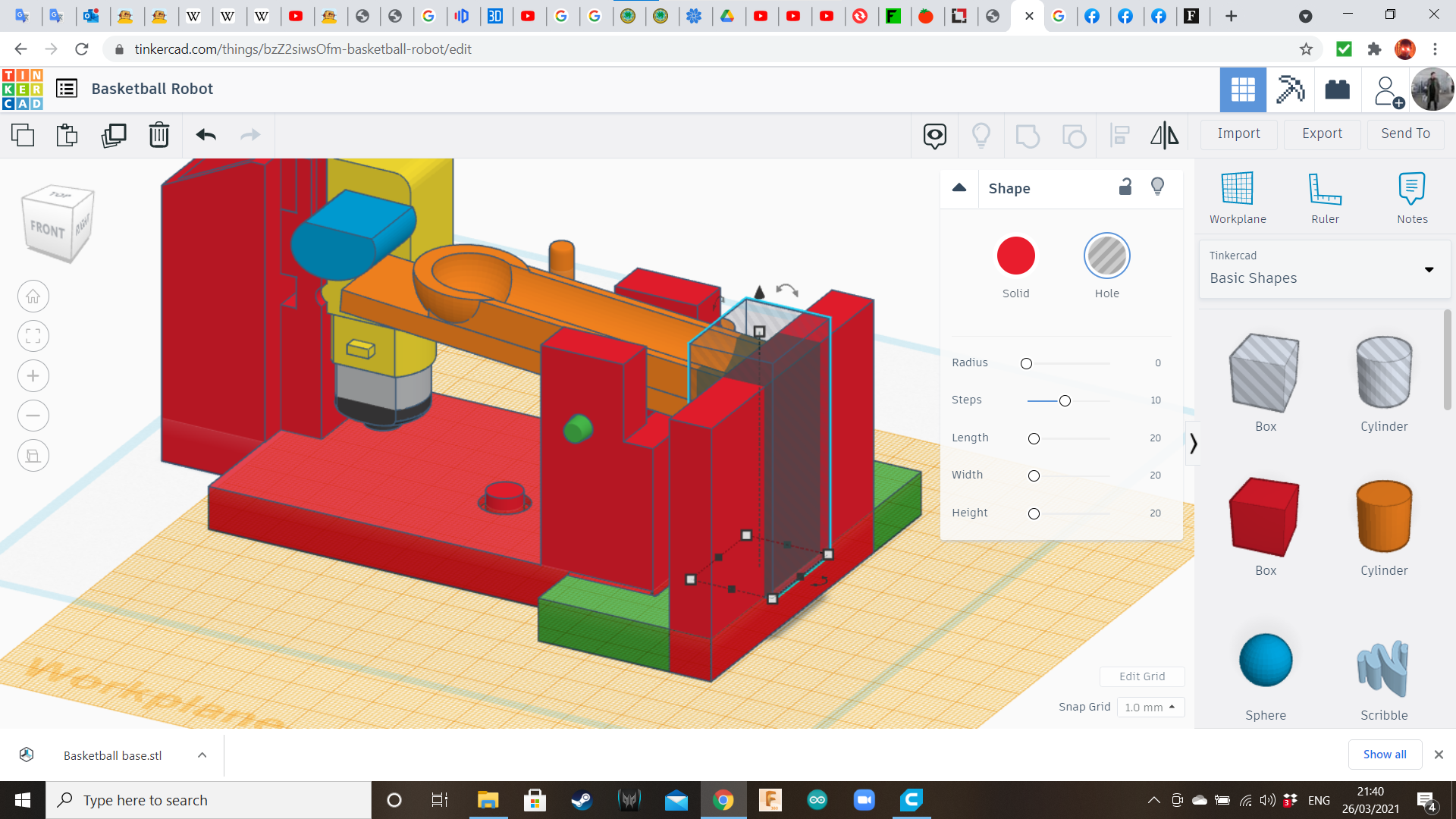The width and height of the screenshot is (1456, 819).
Task: Select the Hole shape option
Action: click(1106, 256)
